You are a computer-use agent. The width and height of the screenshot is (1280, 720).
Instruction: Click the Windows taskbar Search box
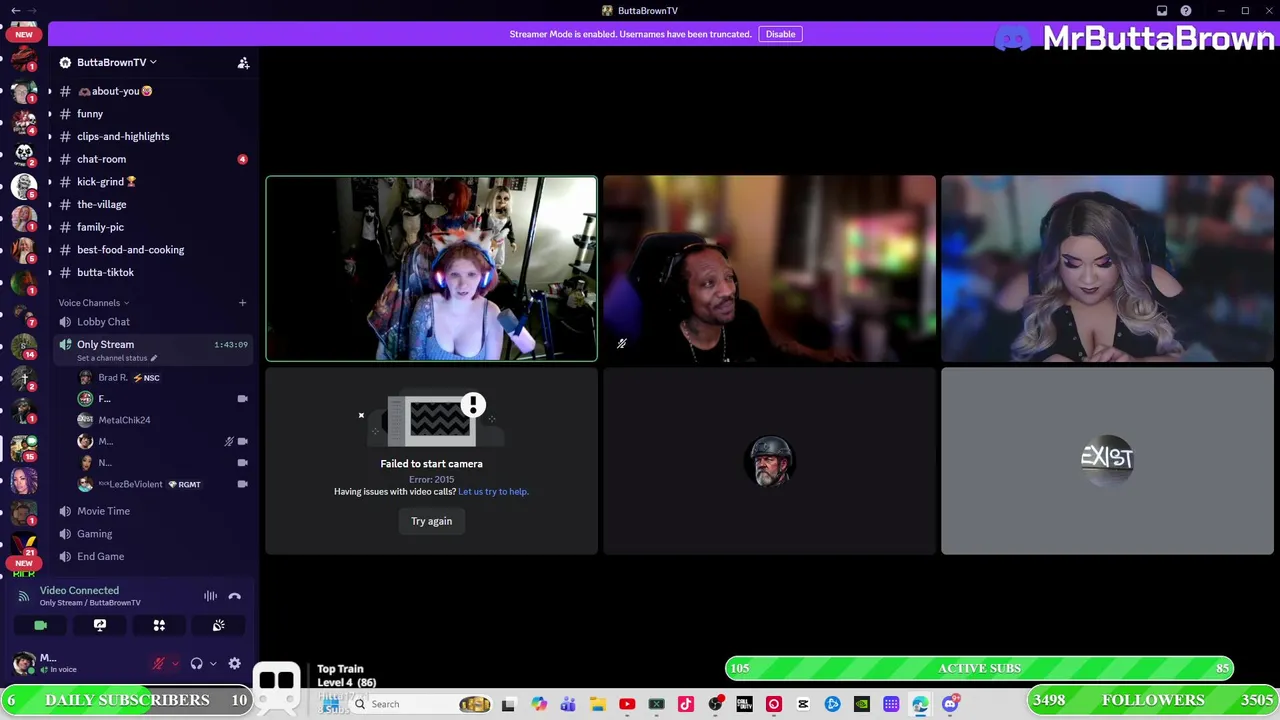(x=420, y=704)
